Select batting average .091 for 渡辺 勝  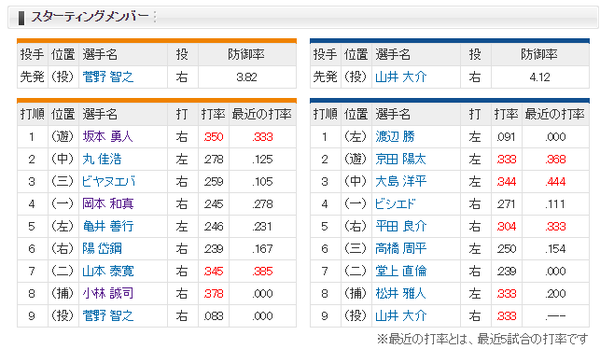(506, 137)
